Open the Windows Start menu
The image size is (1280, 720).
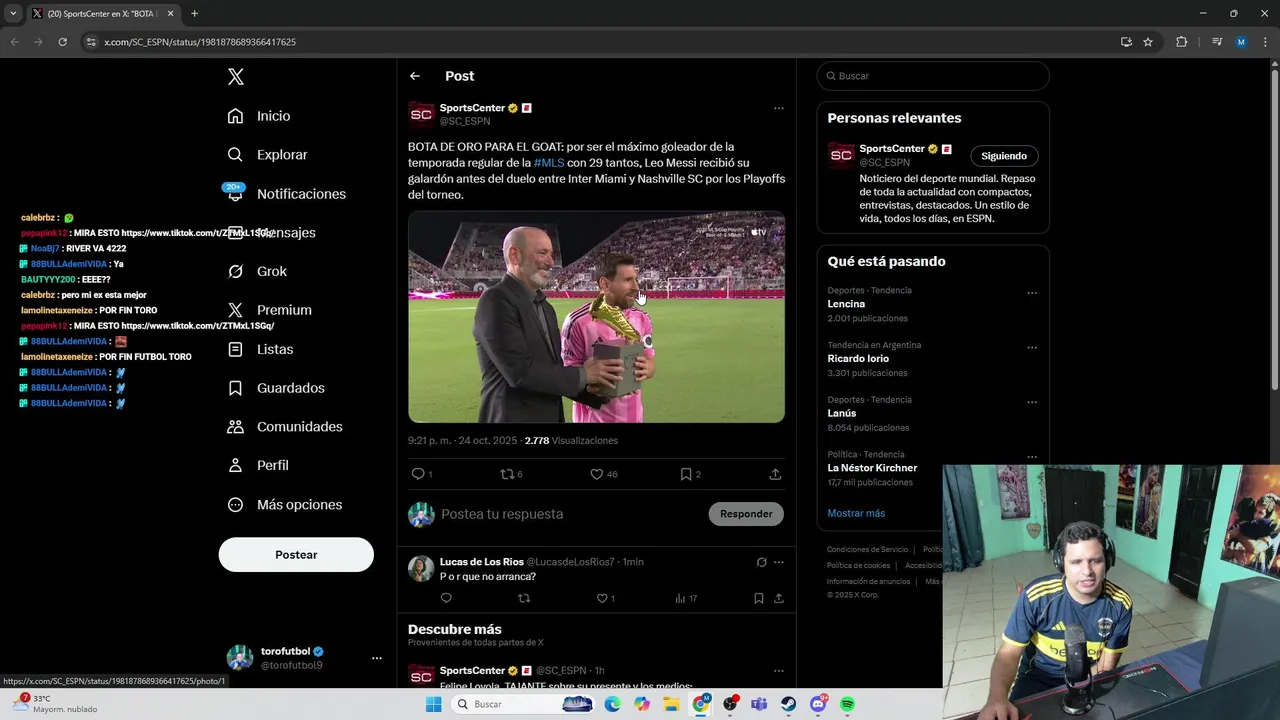pos(433,704)
